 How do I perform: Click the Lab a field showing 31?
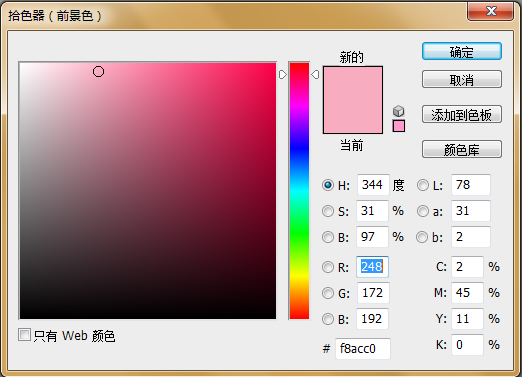471,211
